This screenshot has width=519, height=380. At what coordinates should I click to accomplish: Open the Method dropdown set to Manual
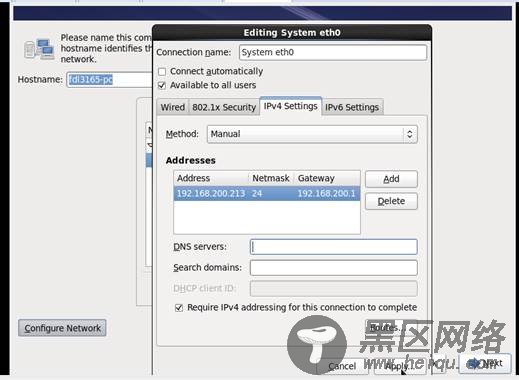[x=312, y=134]
